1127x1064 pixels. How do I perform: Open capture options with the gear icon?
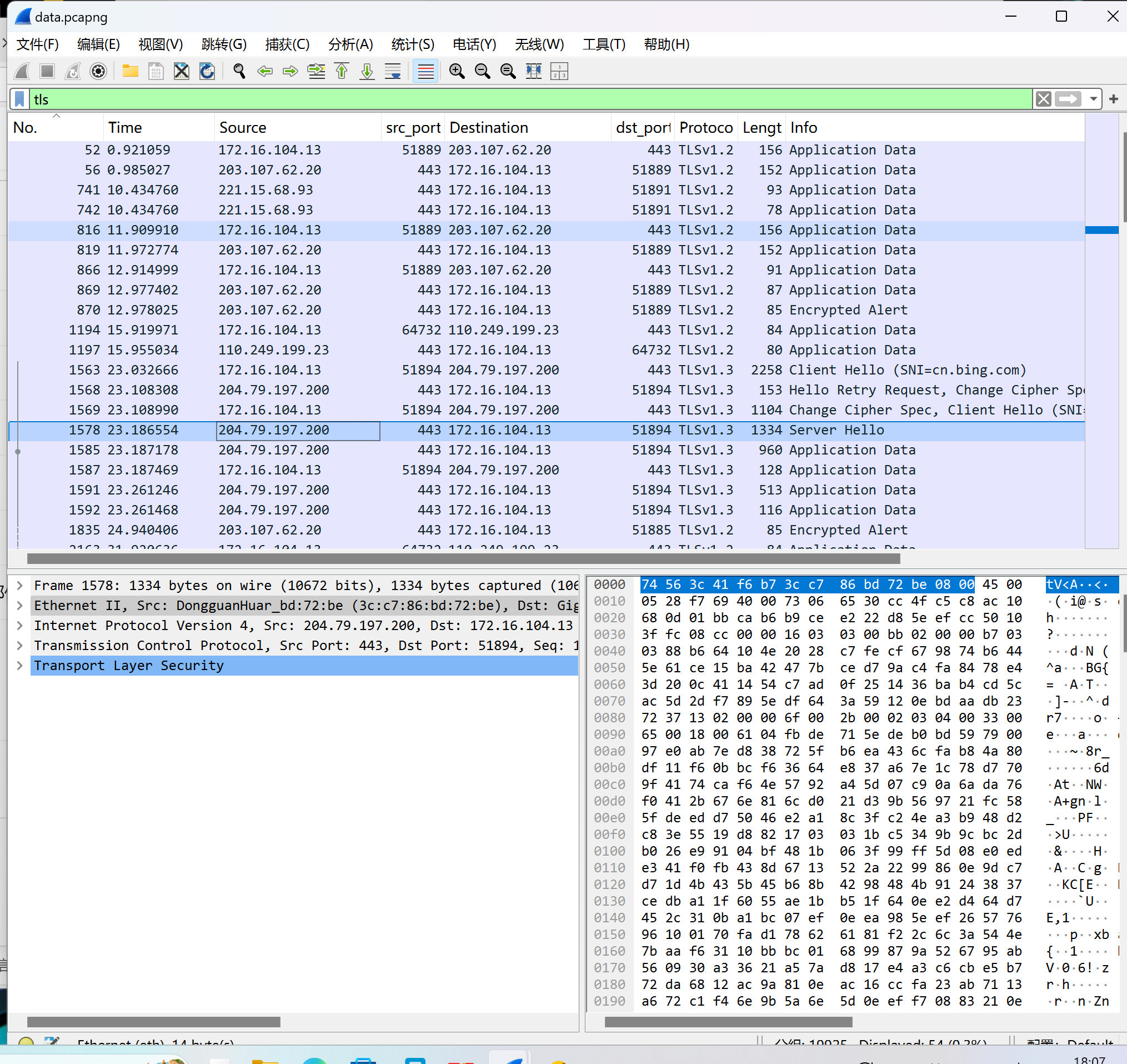tap(98, 71)
